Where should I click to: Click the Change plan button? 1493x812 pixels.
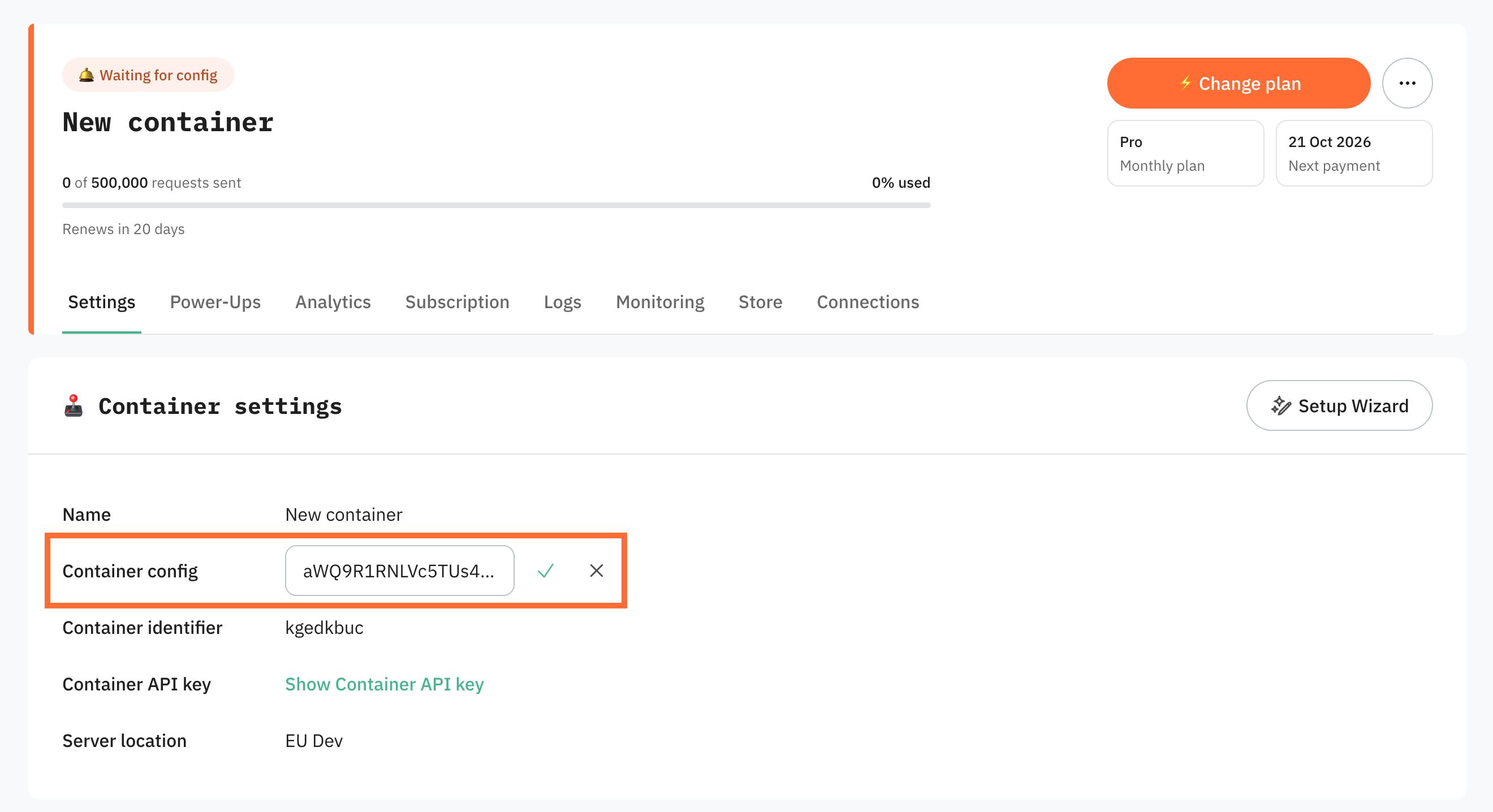(x=1239, y=83)
